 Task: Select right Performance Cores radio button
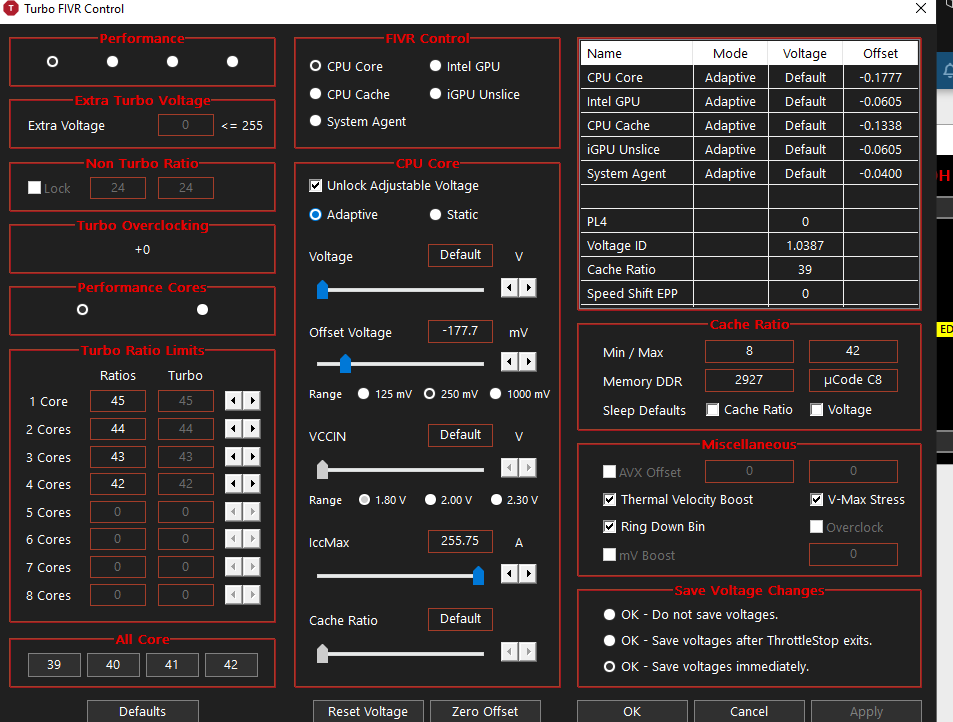(x=202, y=309)
